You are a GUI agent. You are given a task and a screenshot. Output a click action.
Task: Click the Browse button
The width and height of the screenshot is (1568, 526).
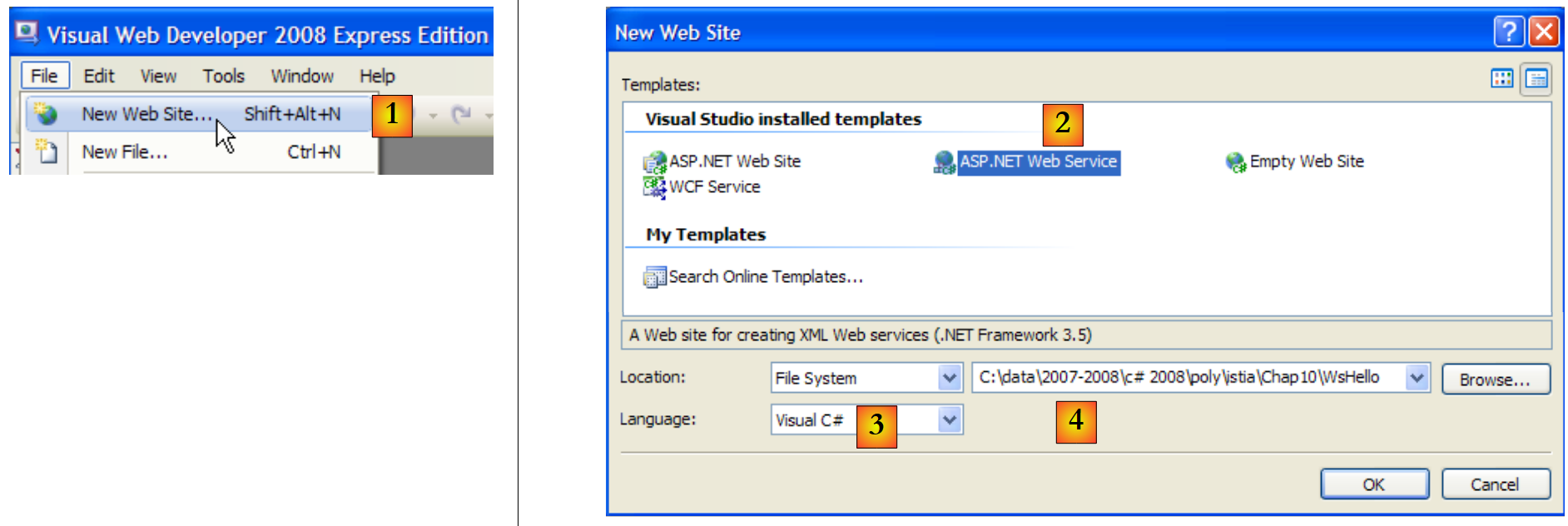[x=1495, y=380]
